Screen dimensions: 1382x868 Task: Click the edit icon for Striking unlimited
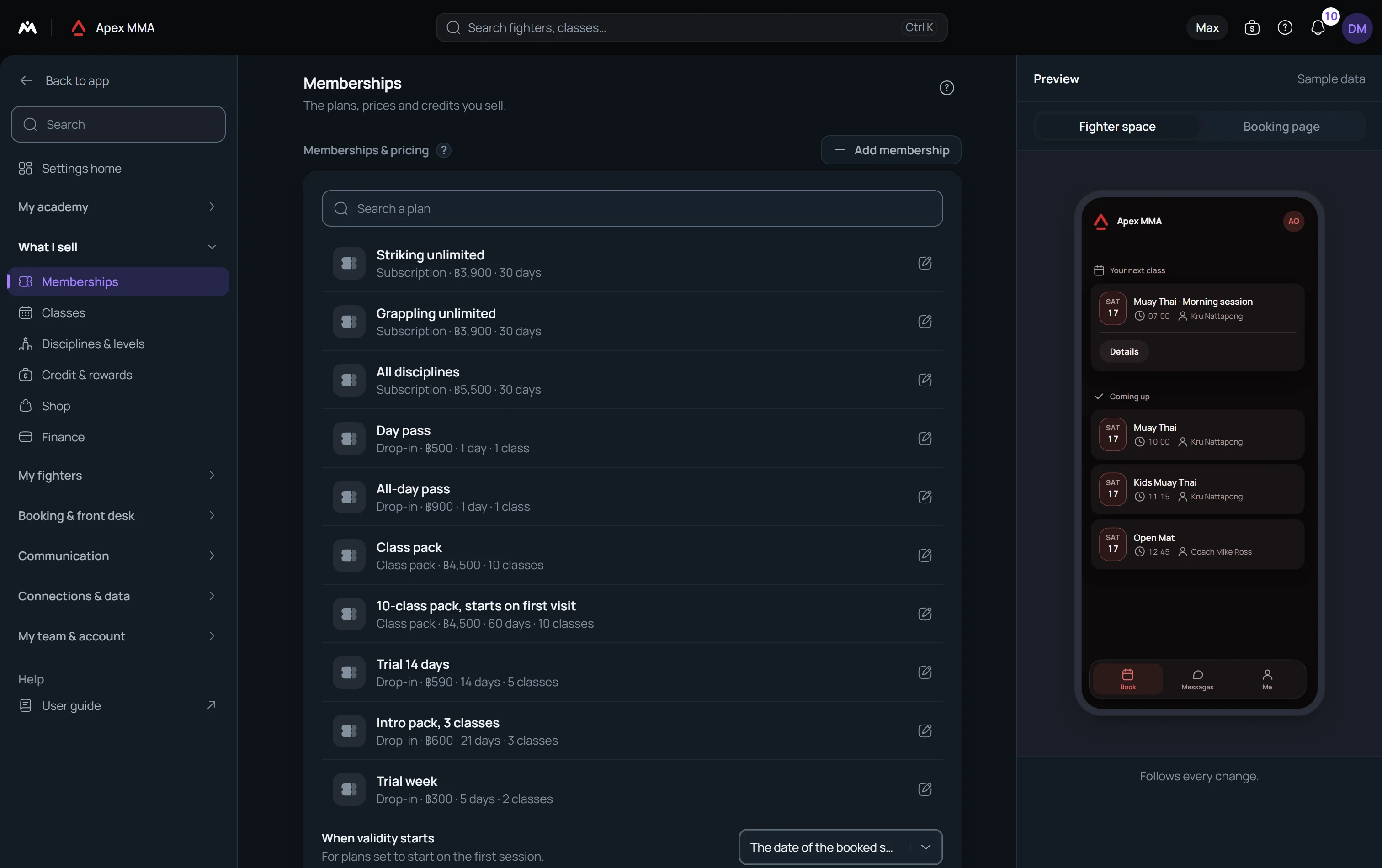pyautogui.click(x=925, y=263)
